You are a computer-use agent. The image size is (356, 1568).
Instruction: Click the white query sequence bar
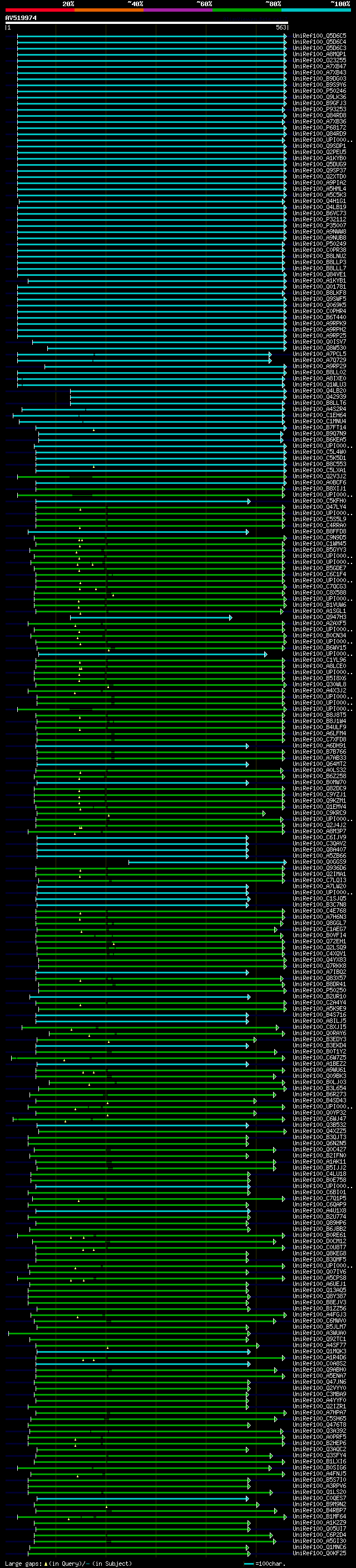click(147, 22)
